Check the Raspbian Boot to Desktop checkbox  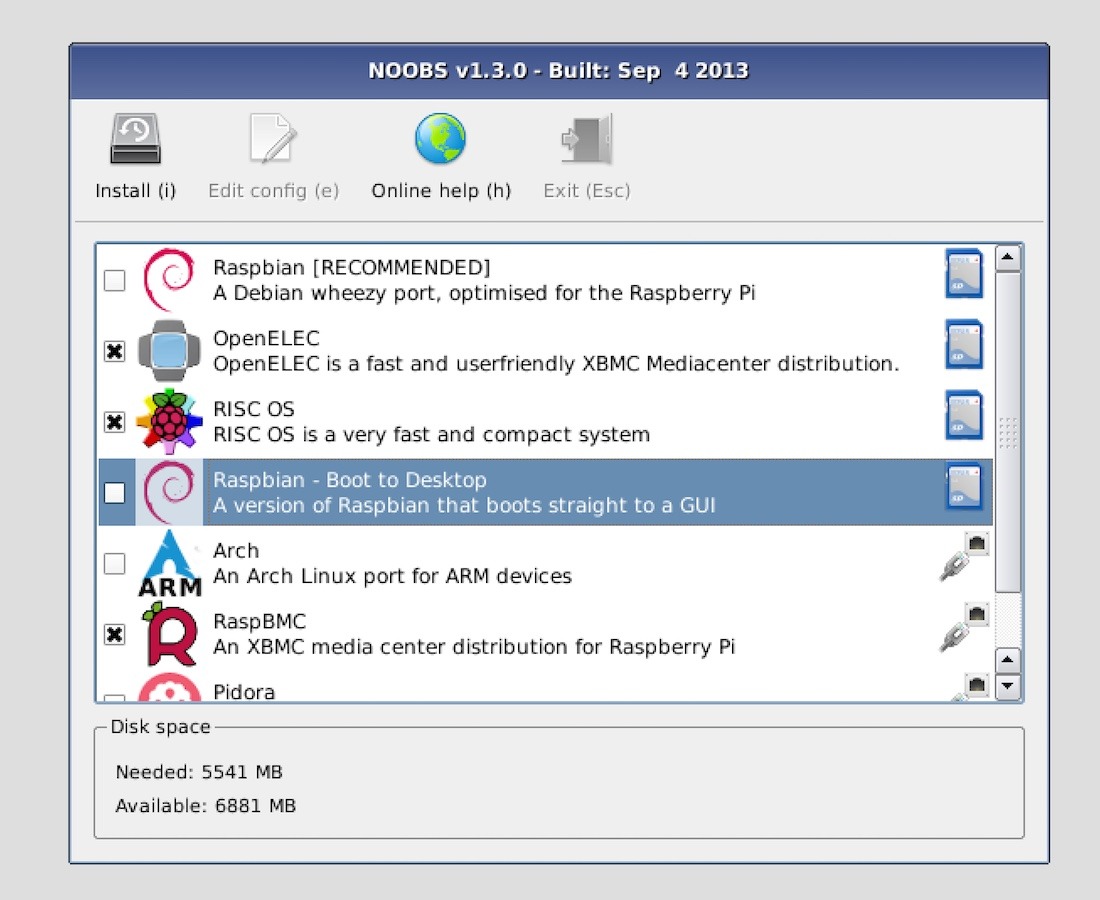[114, 492]
